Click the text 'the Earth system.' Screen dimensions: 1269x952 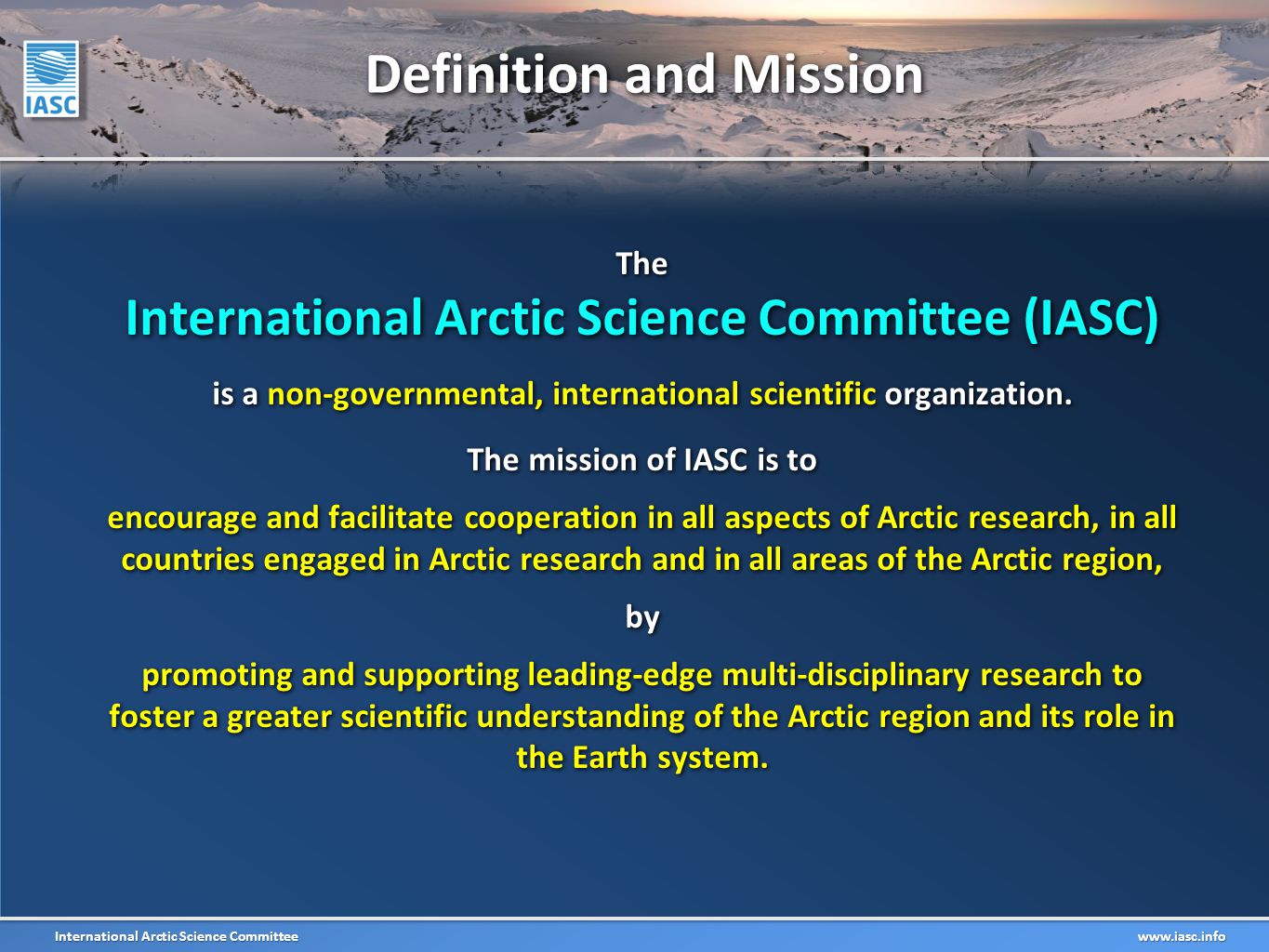click(x=642, y=758)
